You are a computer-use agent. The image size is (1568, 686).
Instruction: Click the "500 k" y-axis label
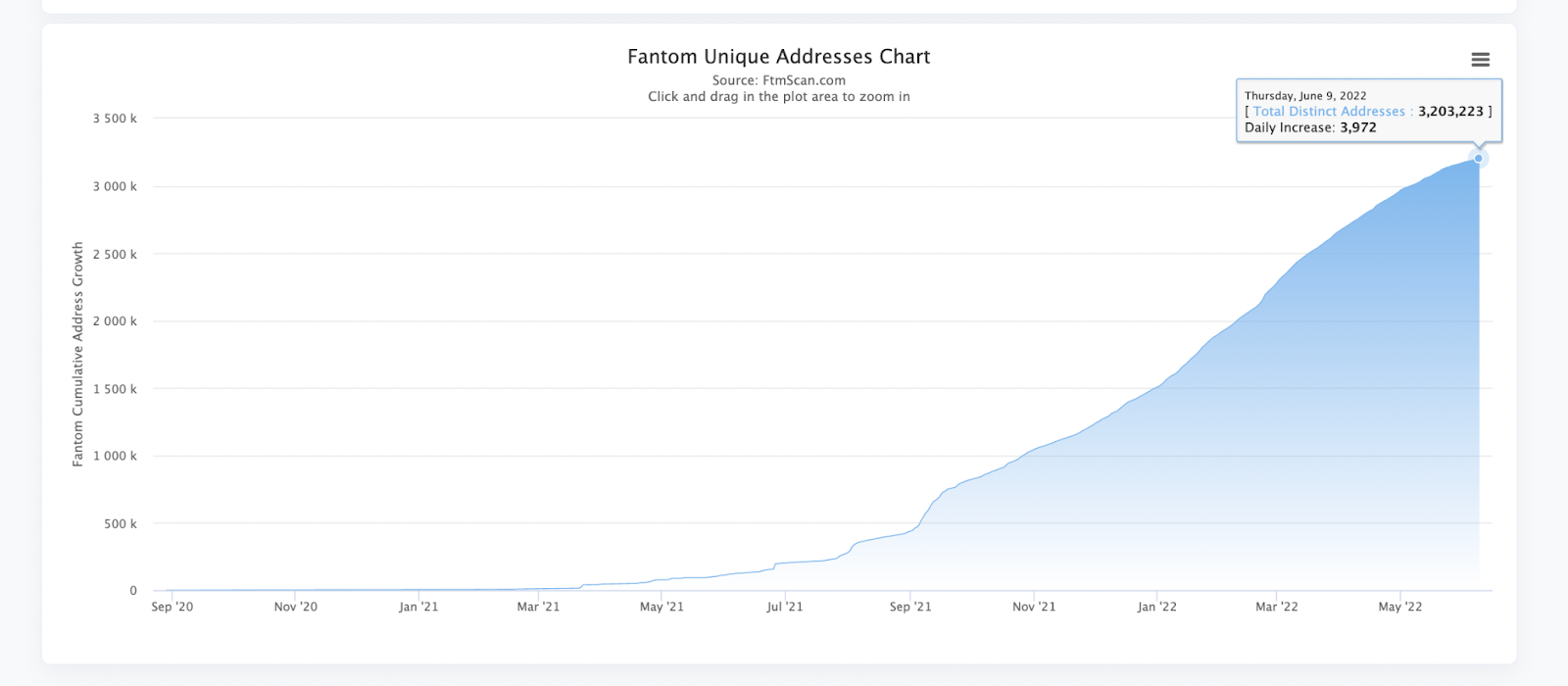[121, 523]
